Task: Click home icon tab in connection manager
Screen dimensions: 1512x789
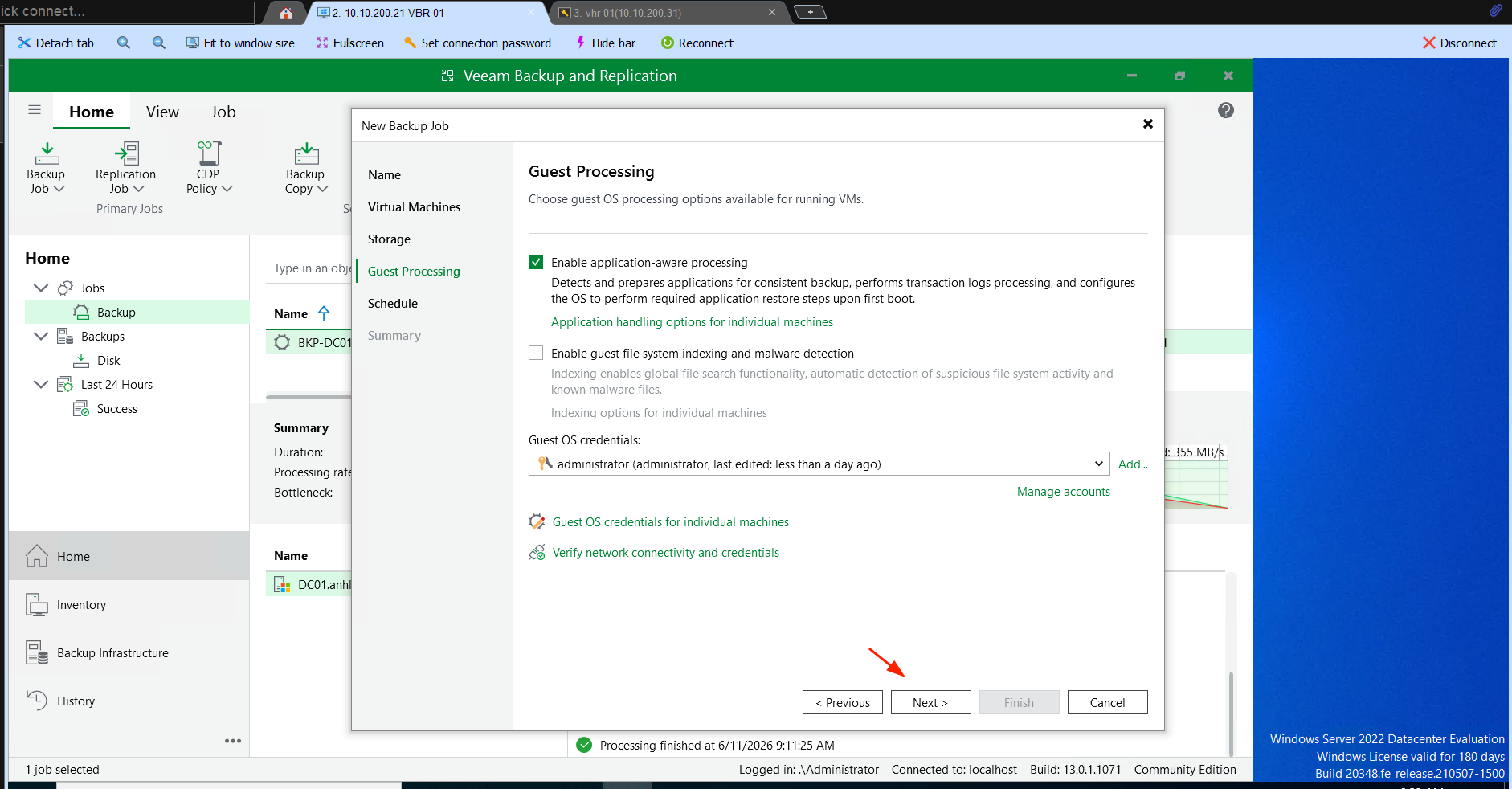Action: click(x=286, y=13)
